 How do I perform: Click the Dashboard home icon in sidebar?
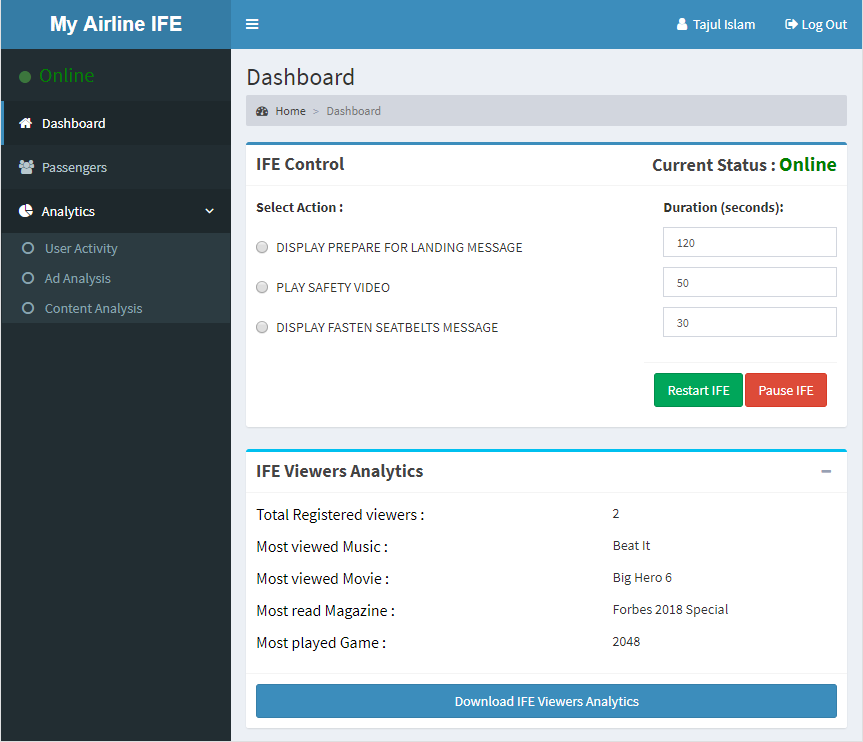click(x=26, y=124)
